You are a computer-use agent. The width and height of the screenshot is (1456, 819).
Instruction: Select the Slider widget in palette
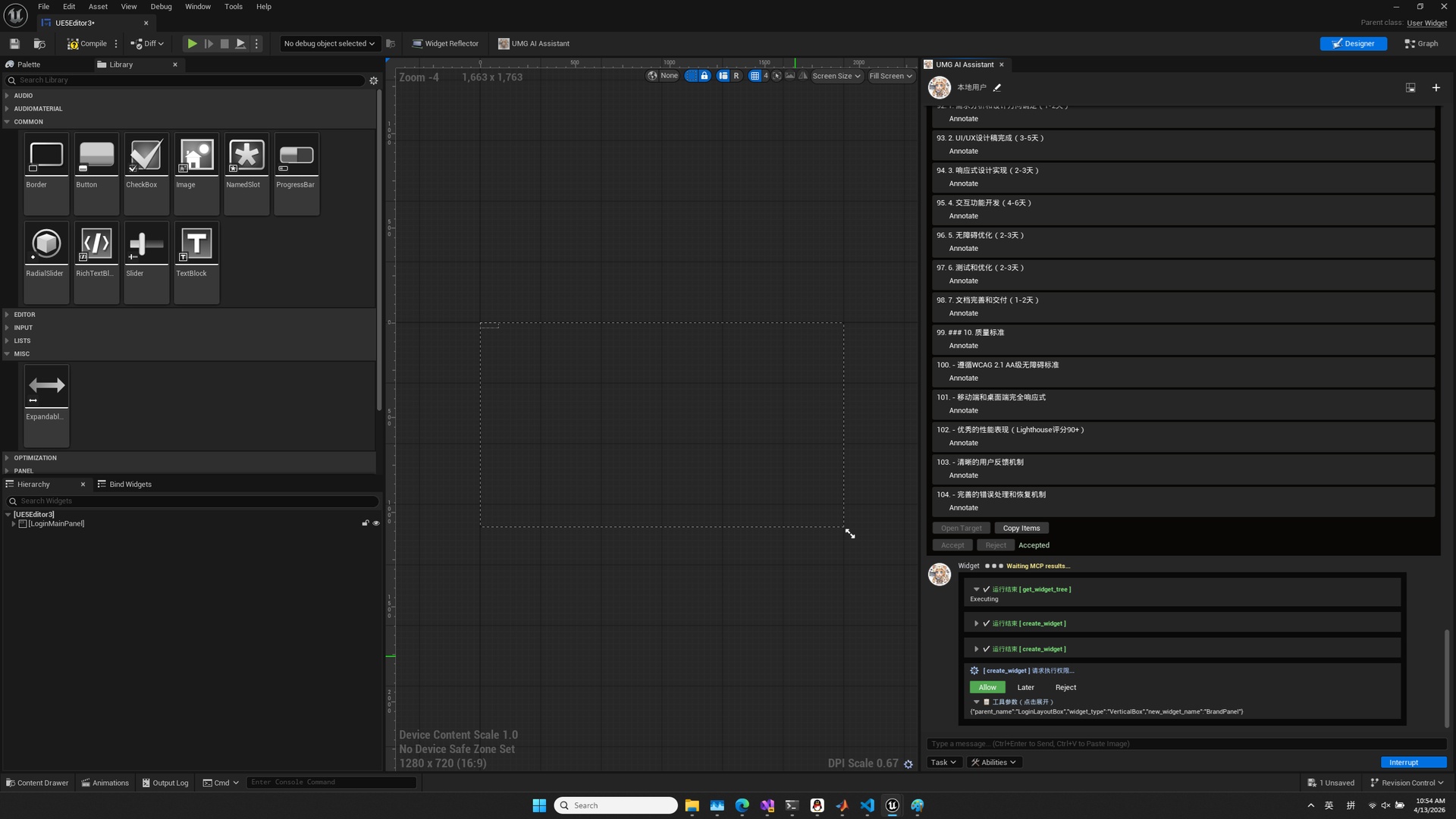tap(146, 262)
